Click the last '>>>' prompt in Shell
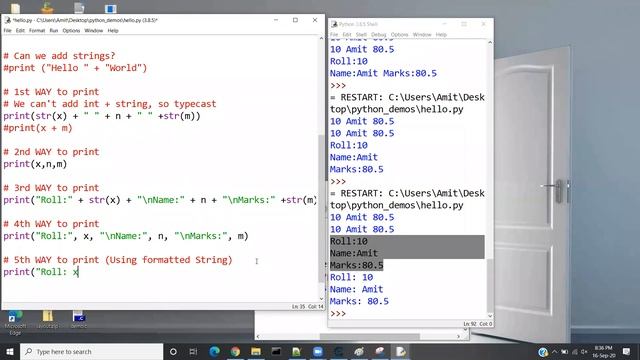This screenshot has height=360, width=640. coord(338,313)
